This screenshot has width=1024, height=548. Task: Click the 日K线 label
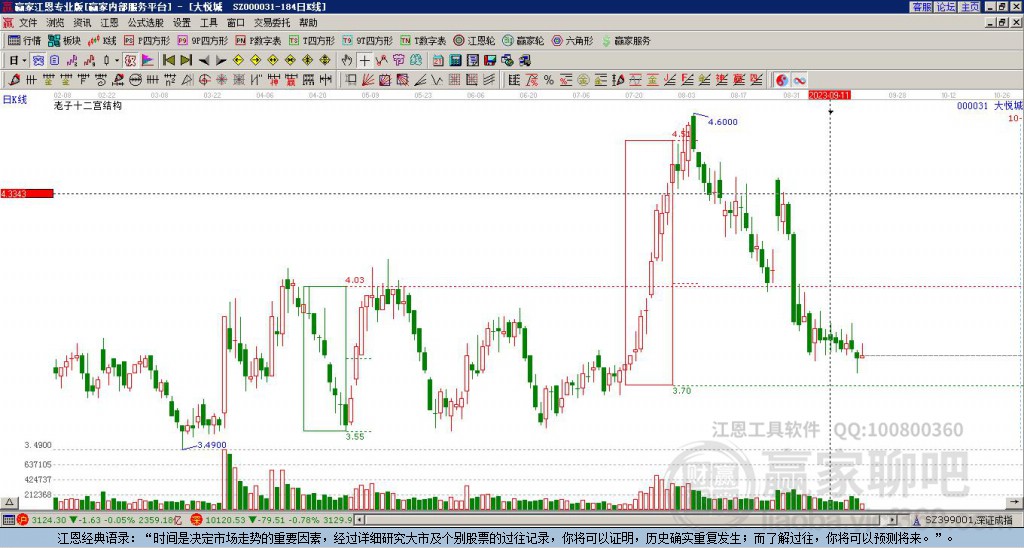click(x=14, y=100)
